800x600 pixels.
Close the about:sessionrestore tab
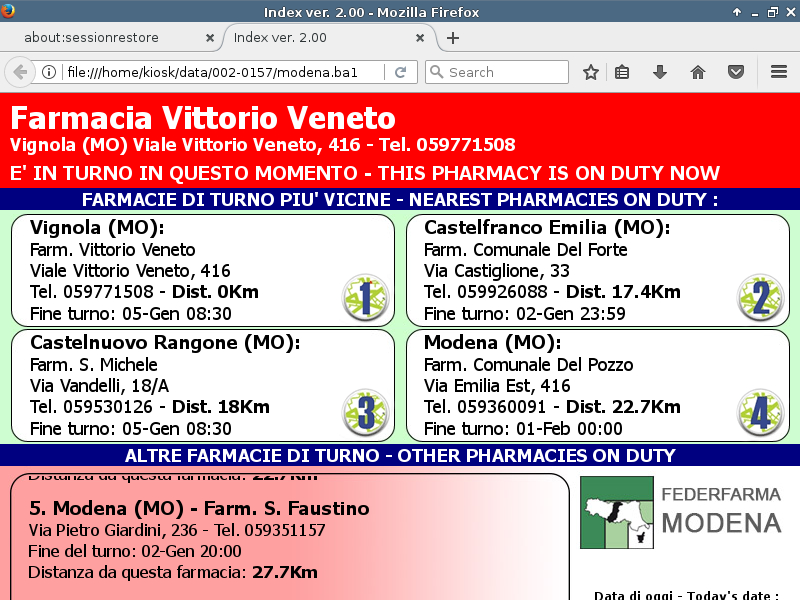pyautogui.click(x=210, y=38)
